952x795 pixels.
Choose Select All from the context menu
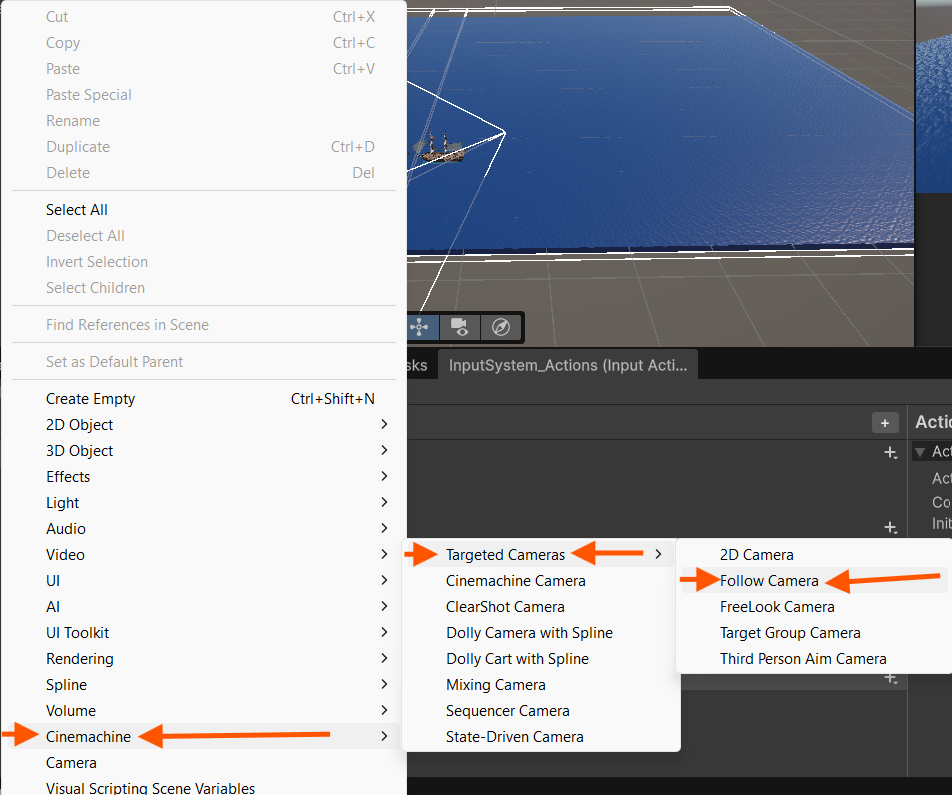point(77,210)
